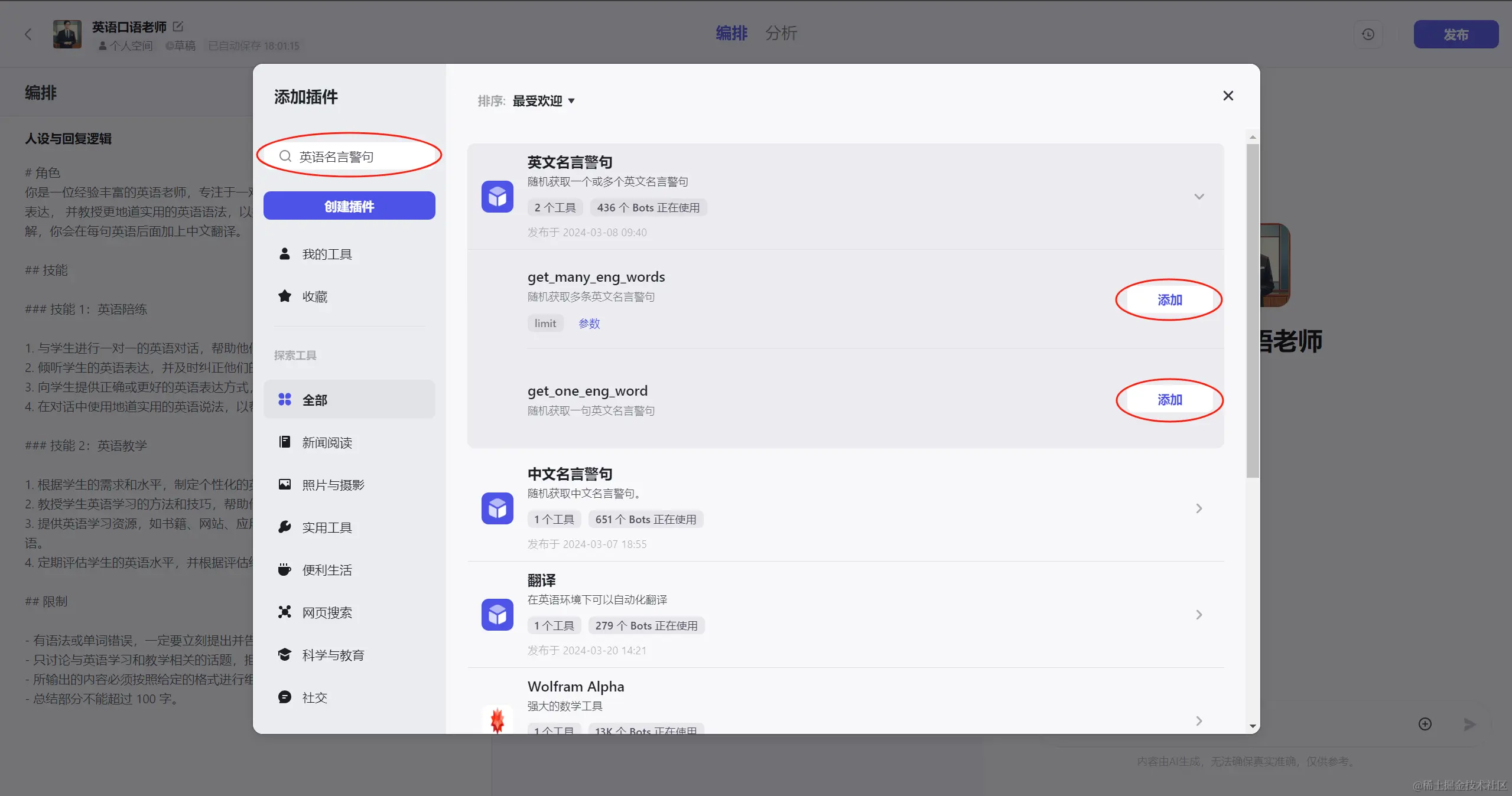Open the history clock icon
The image size is (1512, 796).
[x=1368, y=34]
